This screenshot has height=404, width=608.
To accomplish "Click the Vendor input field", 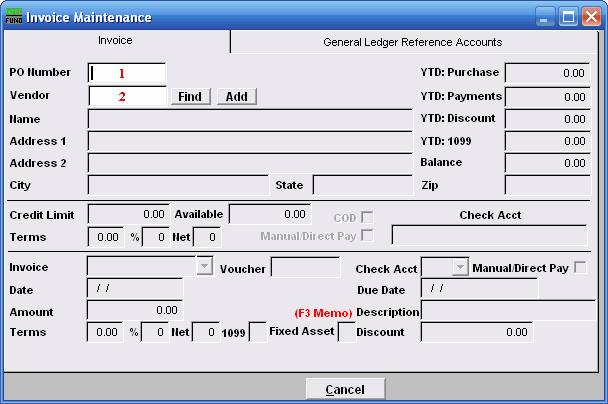I will coord(128,96).
